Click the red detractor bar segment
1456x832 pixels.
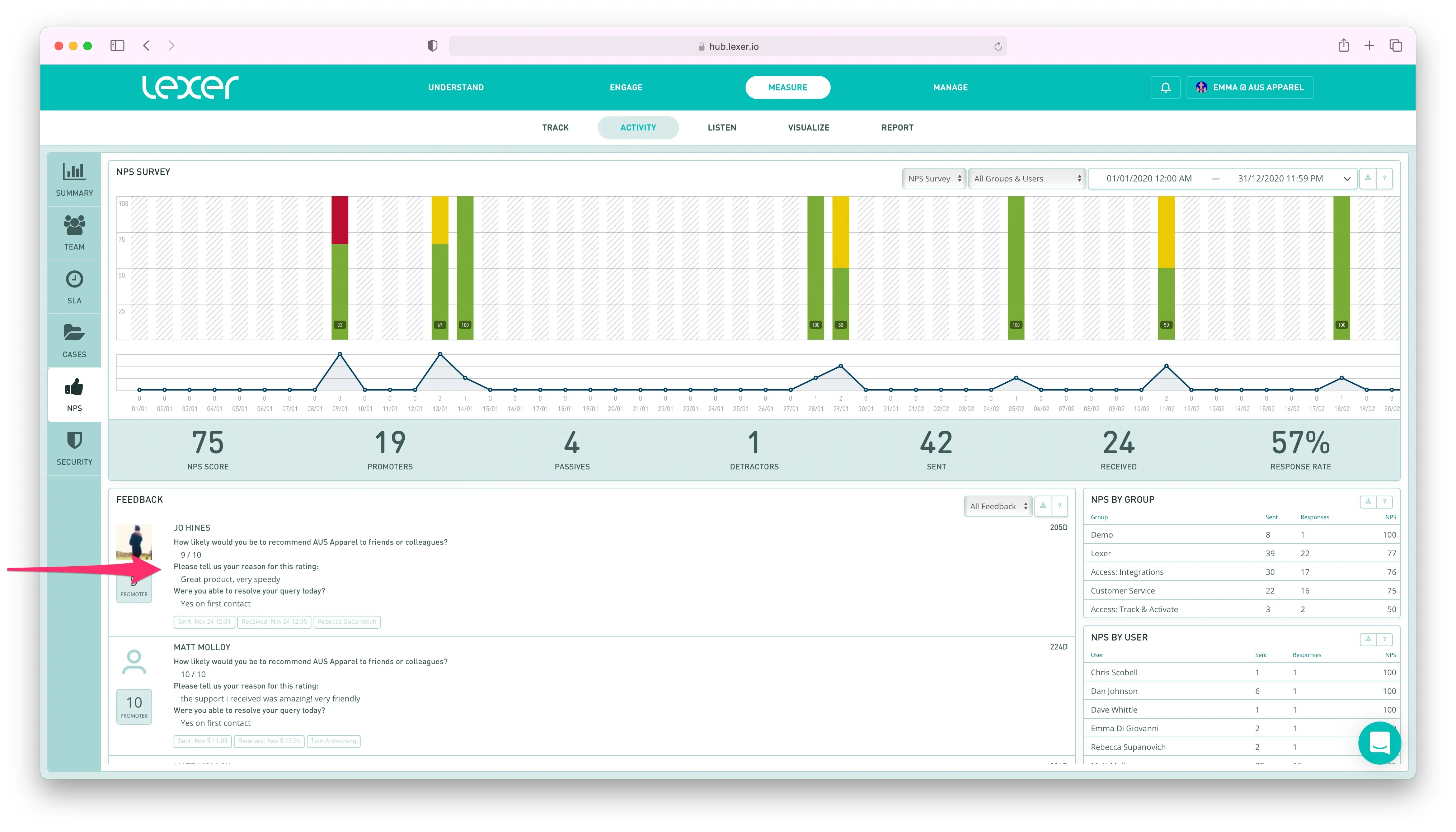click(339, 220)
